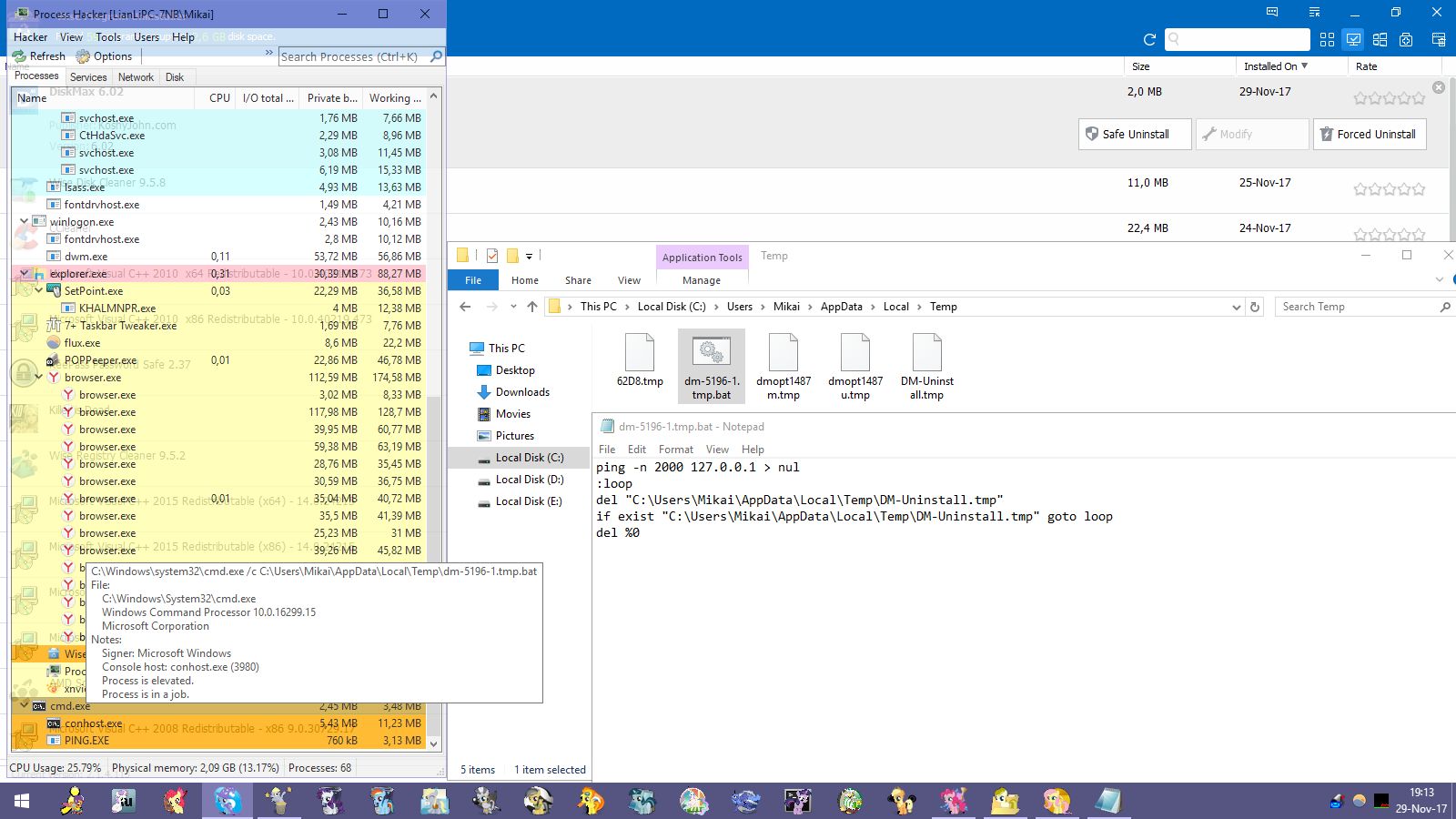Click the Forced Uninstall button
Image resolution: width=1456 pixels, height=819 pixels.
pos(1369,134)
